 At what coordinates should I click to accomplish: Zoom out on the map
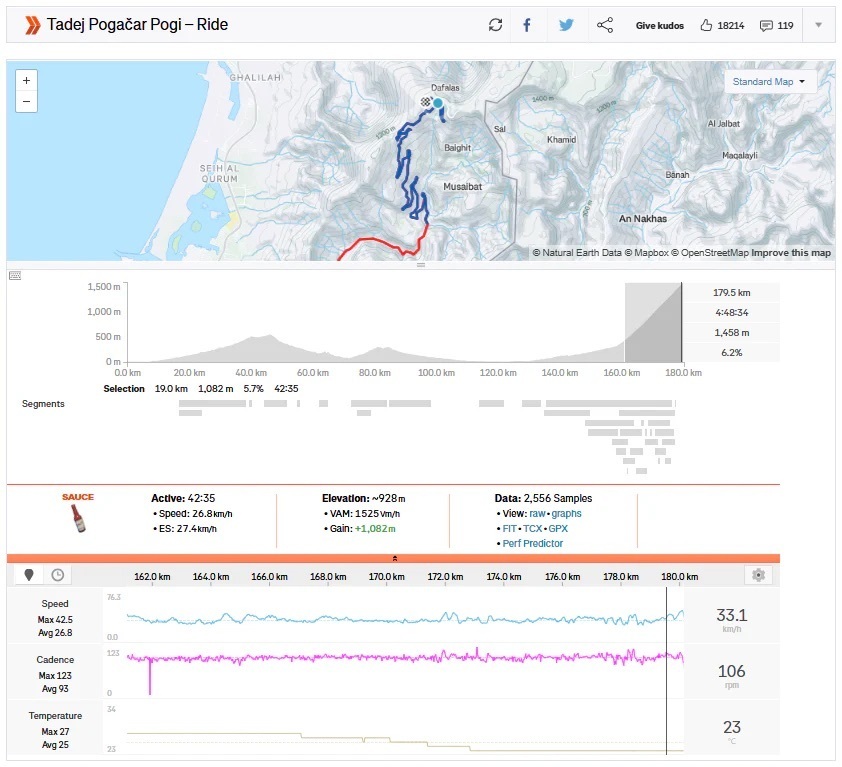[26, 102]
